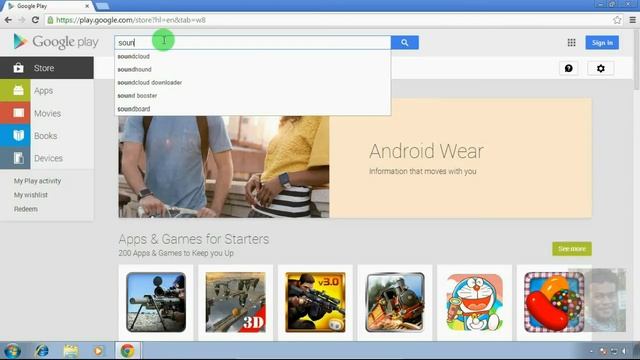Open the train game app icon

pos(395,302)
